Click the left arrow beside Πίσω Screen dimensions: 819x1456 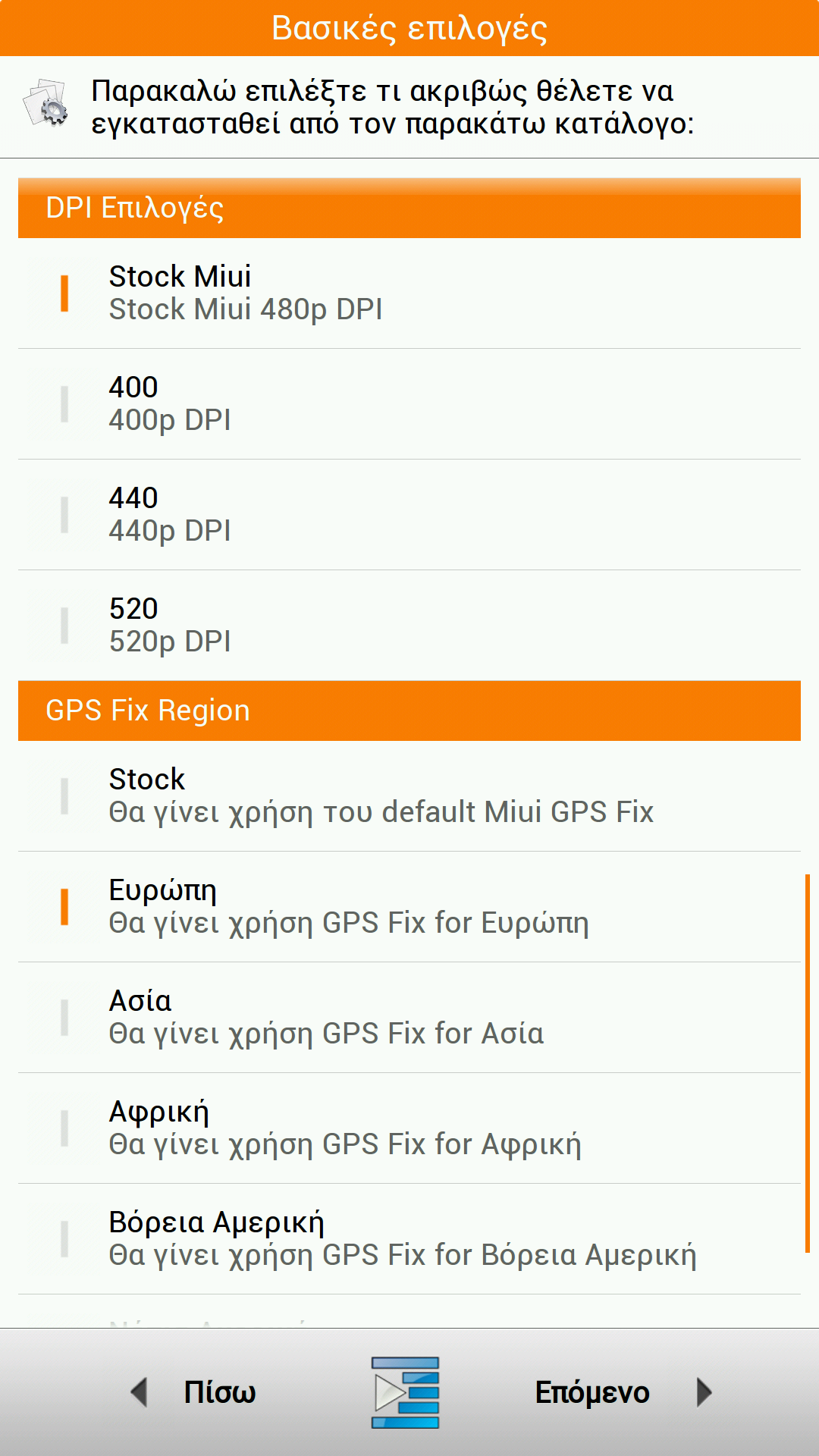coord(139,1392)
